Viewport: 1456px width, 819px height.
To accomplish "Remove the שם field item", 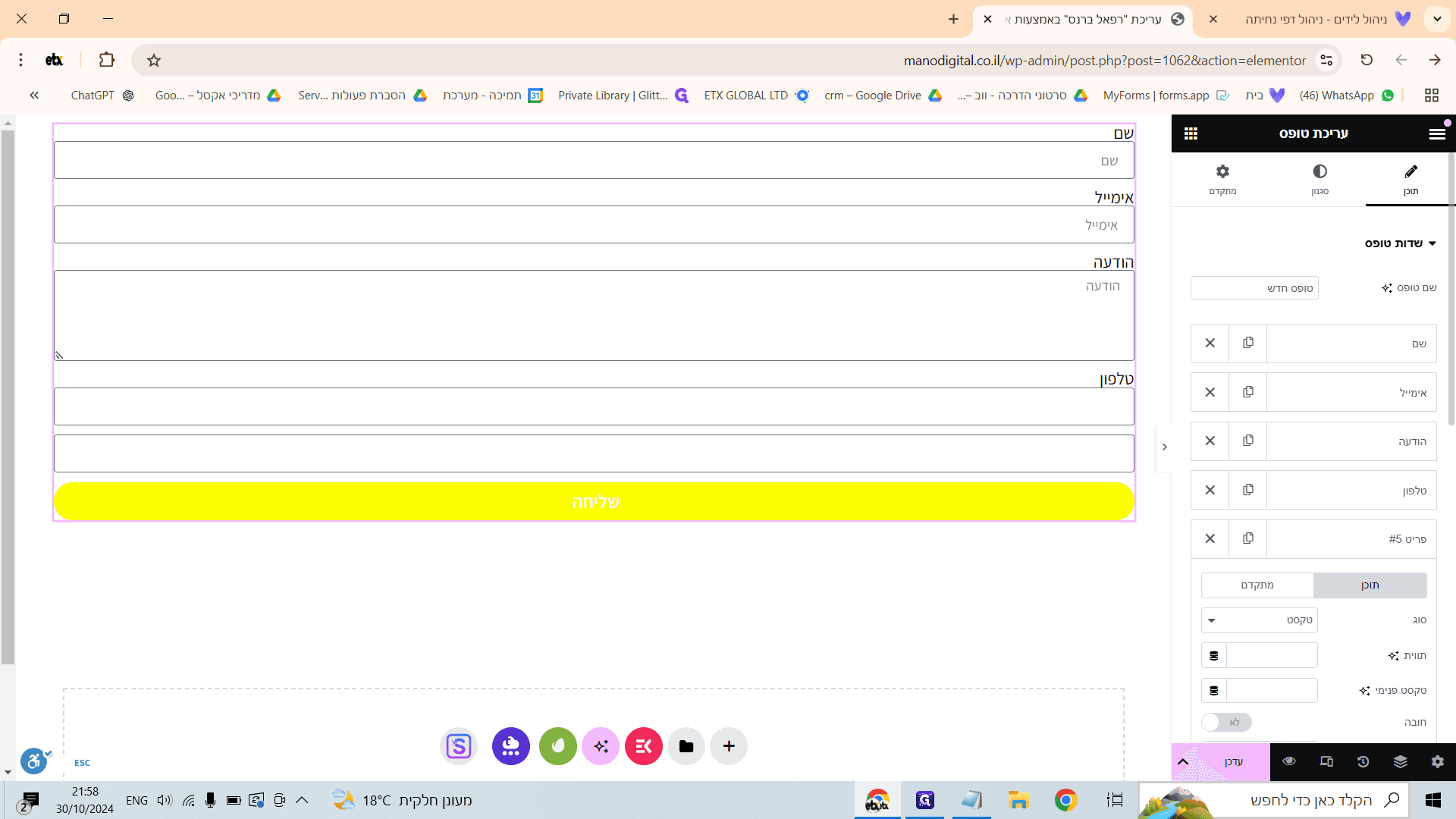I will click(1210, 344).
